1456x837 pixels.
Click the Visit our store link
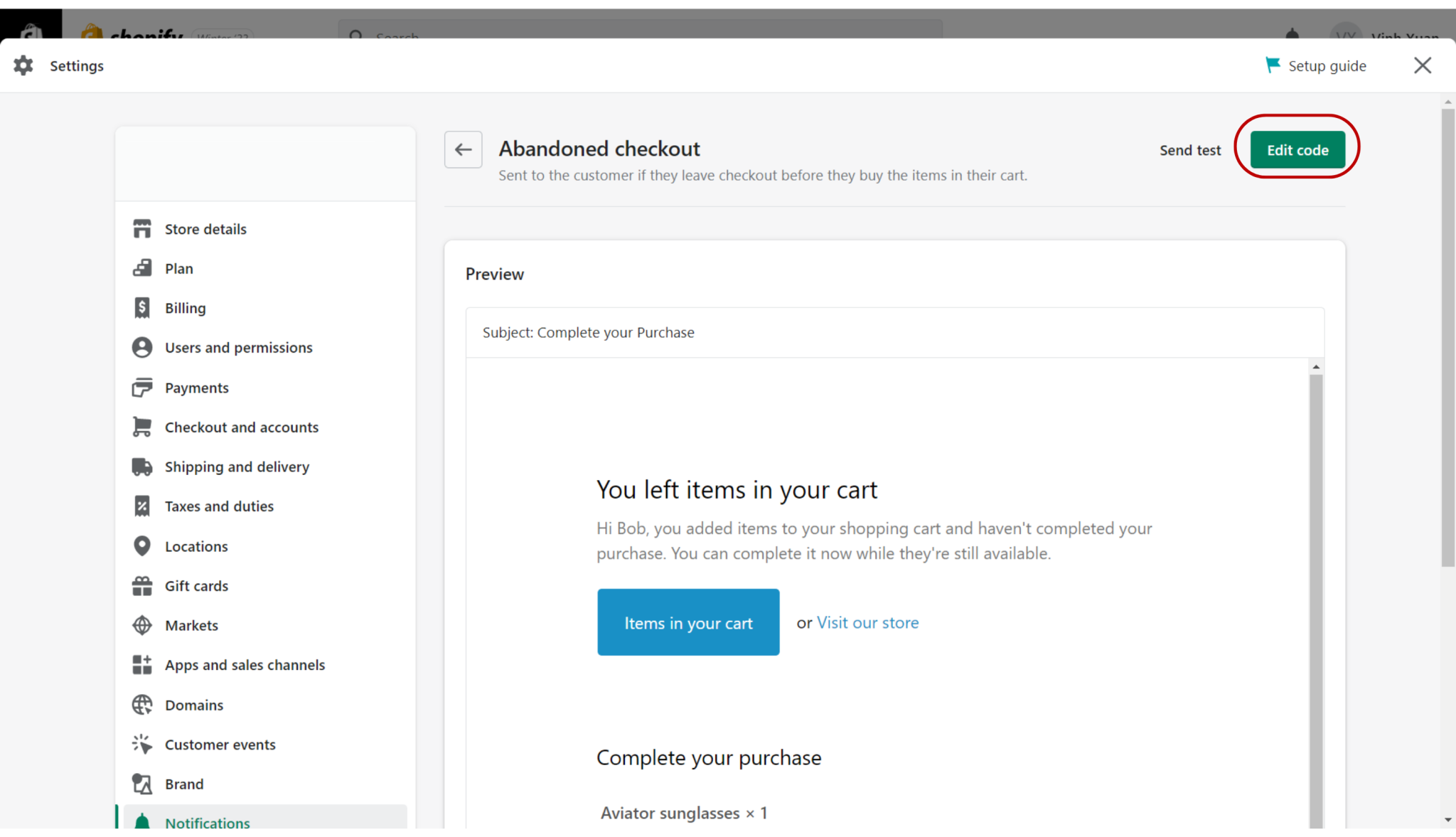pyautogui.click(x=867, y=623)
